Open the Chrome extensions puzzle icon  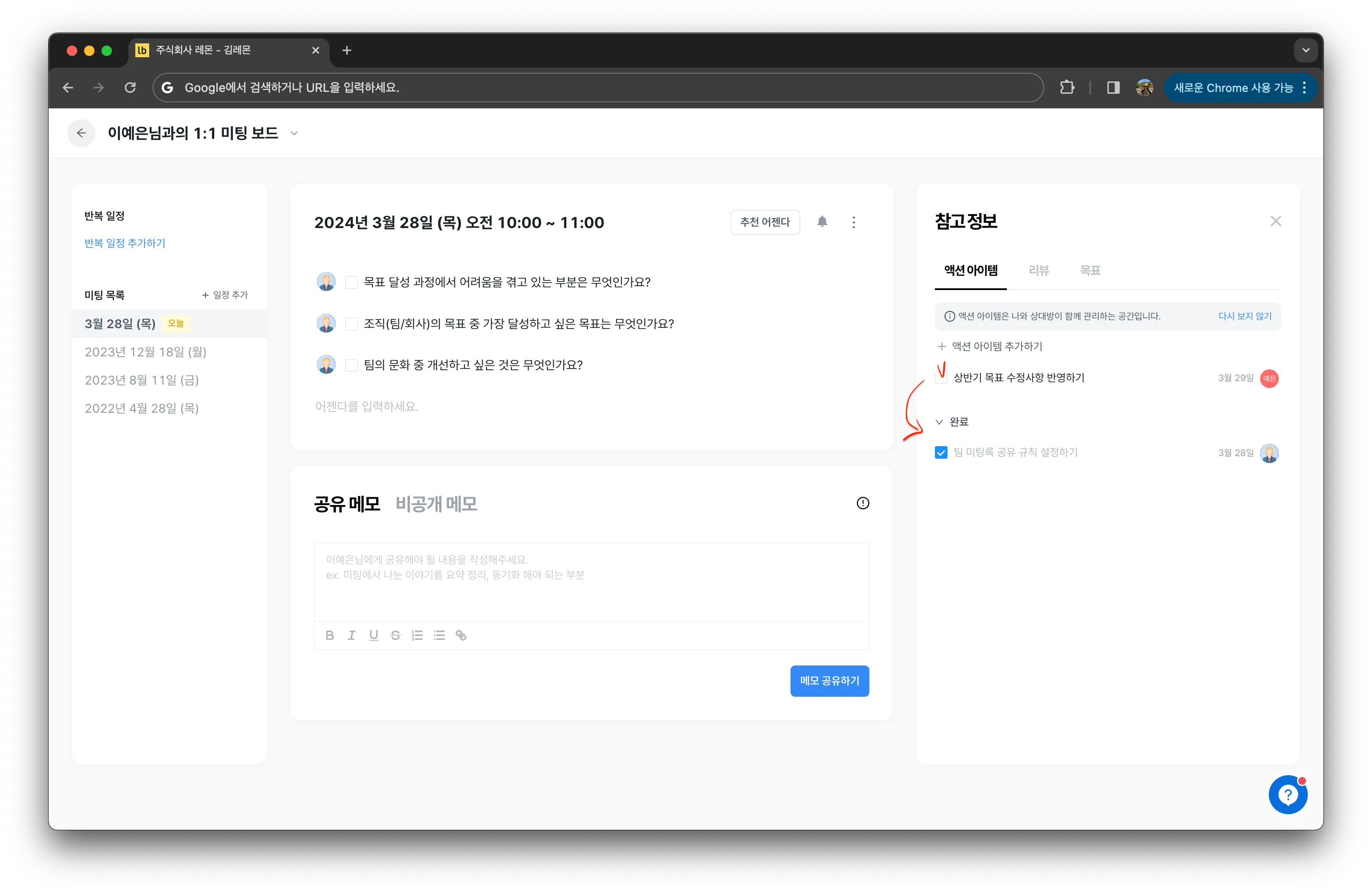tap(1066, 88)
